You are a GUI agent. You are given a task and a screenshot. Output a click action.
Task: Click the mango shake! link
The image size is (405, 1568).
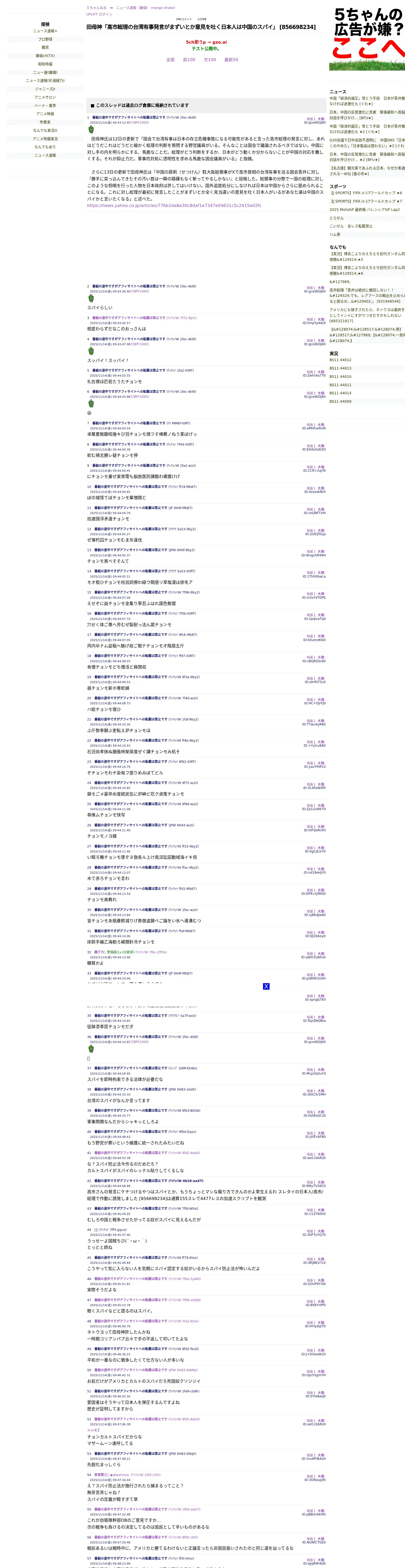163,8
